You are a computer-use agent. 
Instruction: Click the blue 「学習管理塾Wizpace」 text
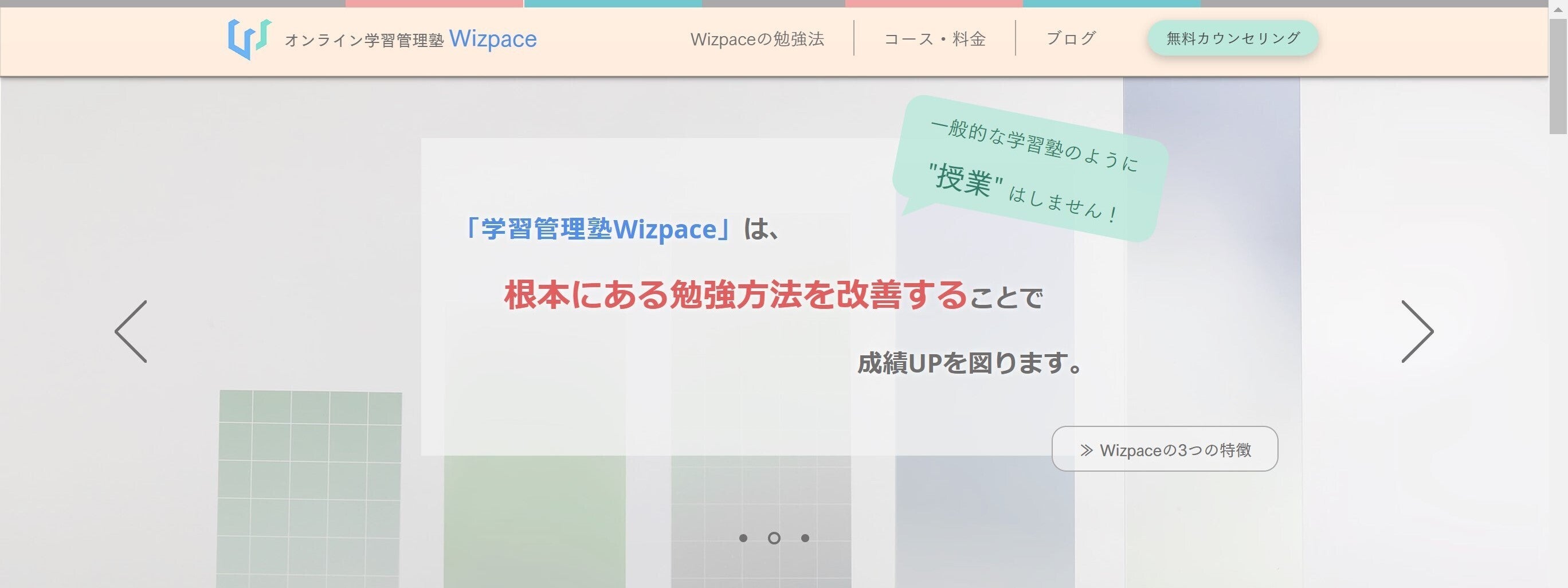tap(598, 229)
